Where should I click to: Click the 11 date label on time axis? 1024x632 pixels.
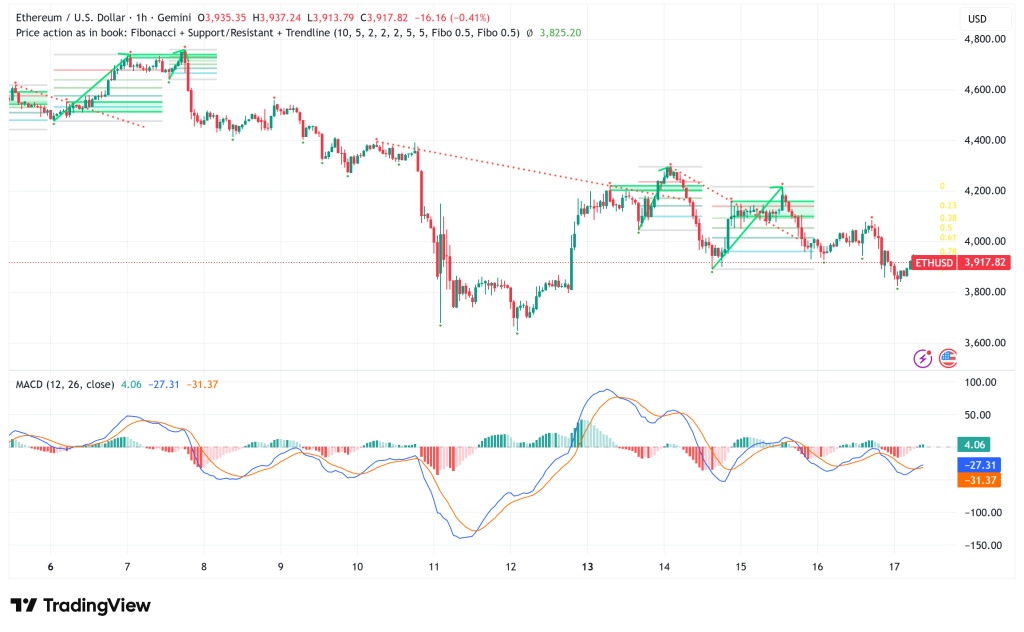pos(434,567)
